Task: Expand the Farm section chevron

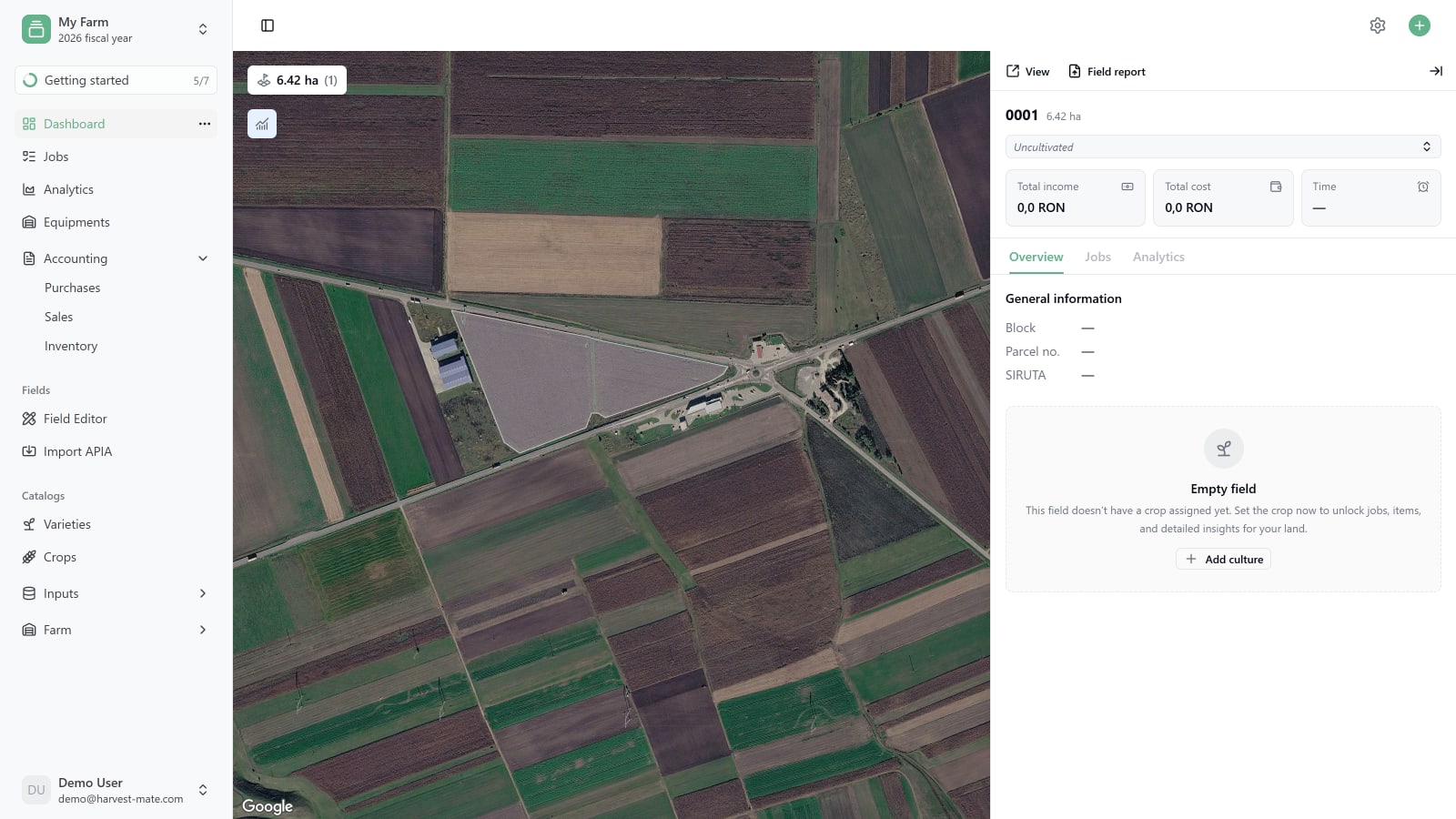Action: tap(203, 630)
